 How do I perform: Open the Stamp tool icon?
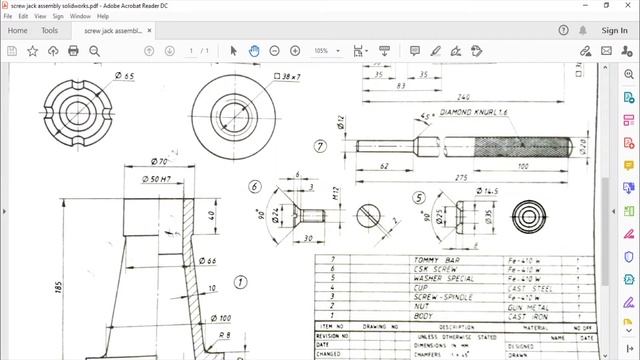click(476, 51)
